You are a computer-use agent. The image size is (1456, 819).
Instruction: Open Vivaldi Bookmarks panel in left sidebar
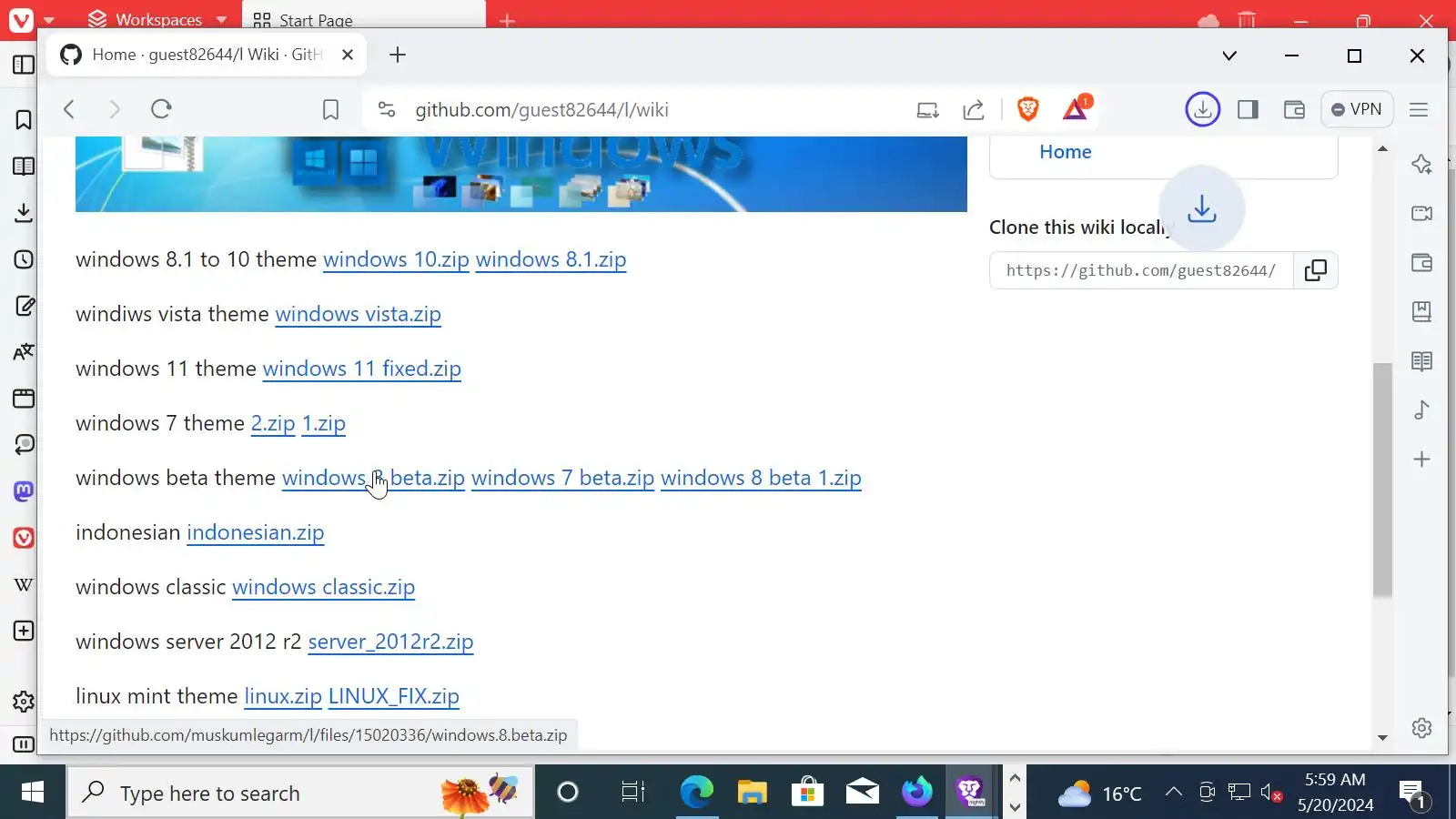[24, 120]
